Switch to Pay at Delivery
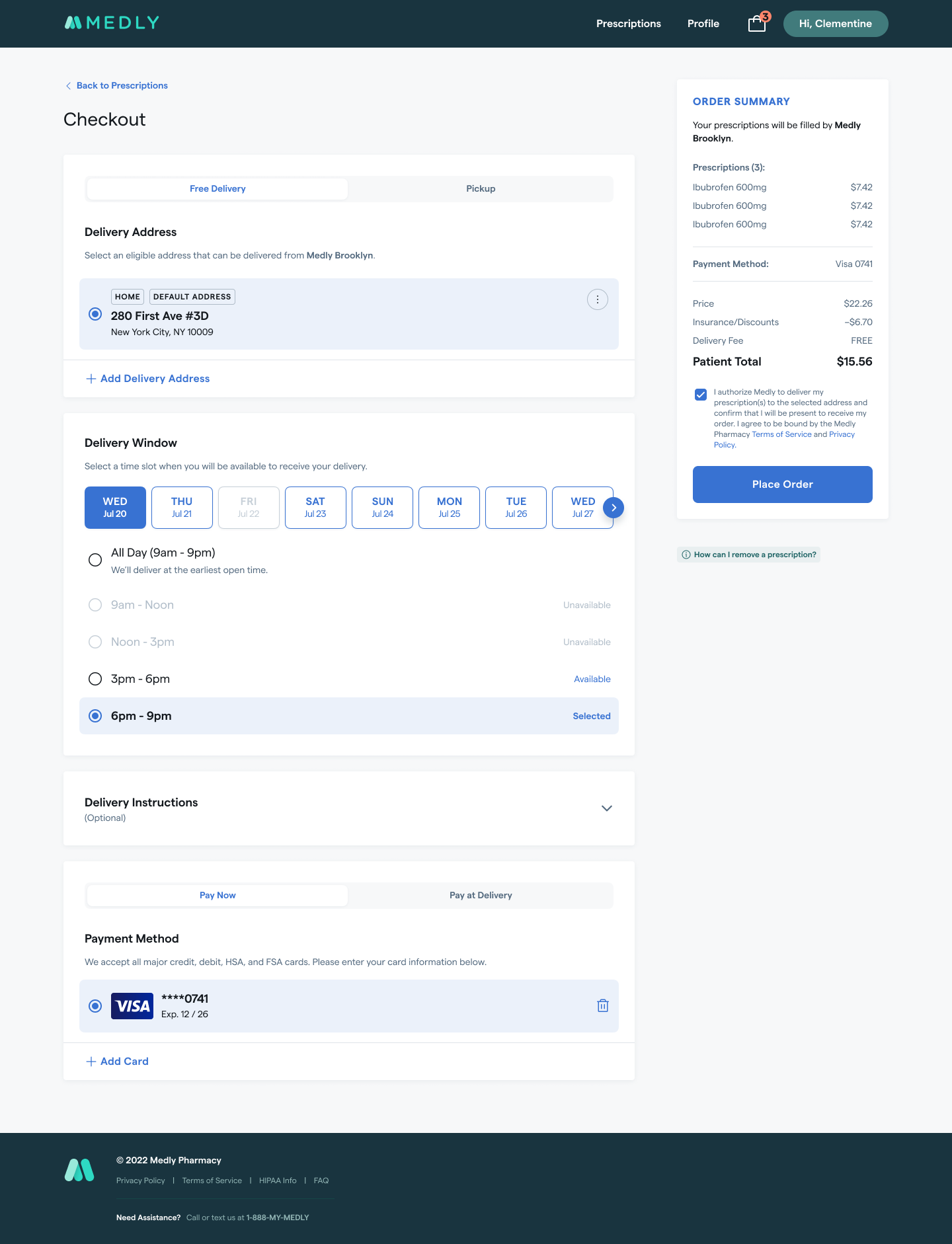952x1244 pixels. [481, 895]
